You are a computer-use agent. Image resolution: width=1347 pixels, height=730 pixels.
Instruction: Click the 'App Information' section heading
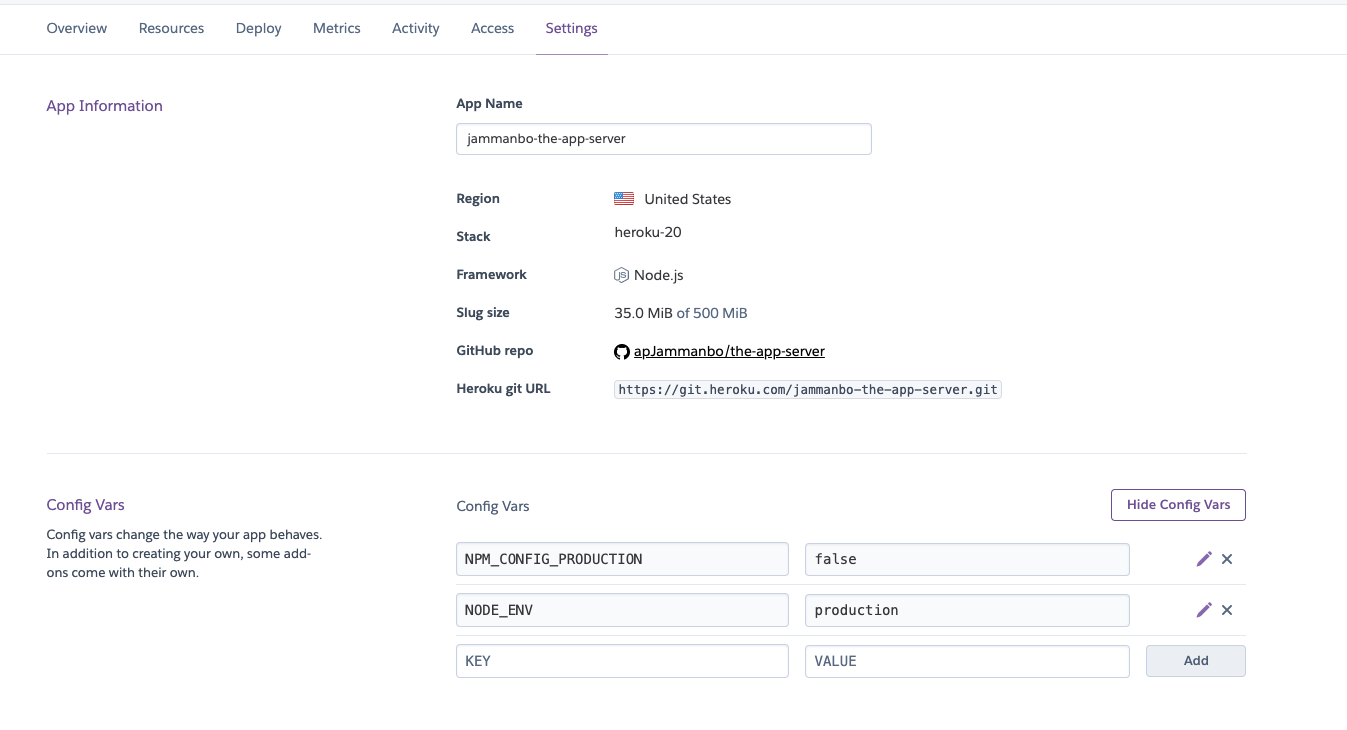click(105, 106)
